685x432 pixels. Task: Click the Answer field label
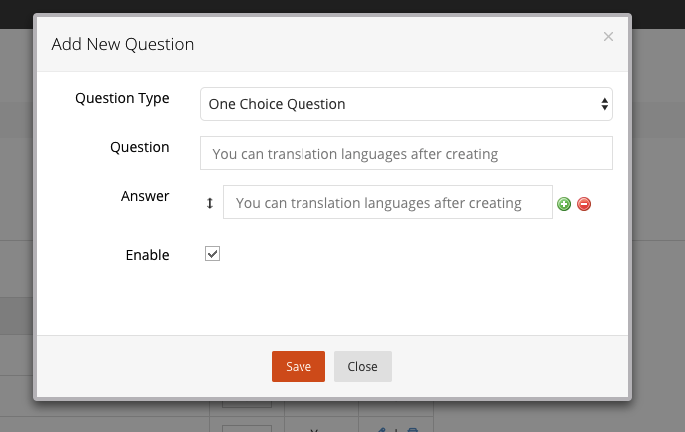[x=145, y=196]
